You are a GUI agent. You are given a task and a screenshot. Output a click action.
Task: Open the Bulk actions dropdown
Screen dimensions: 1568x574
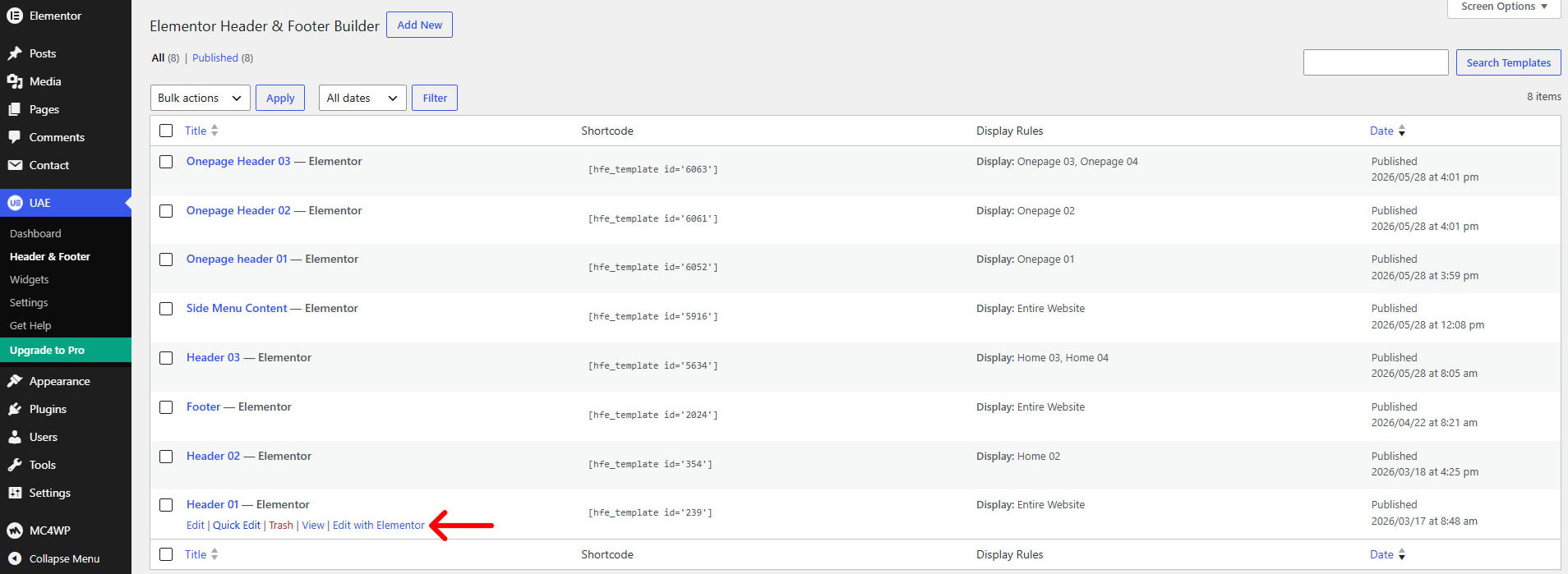[x=201, y=98]
